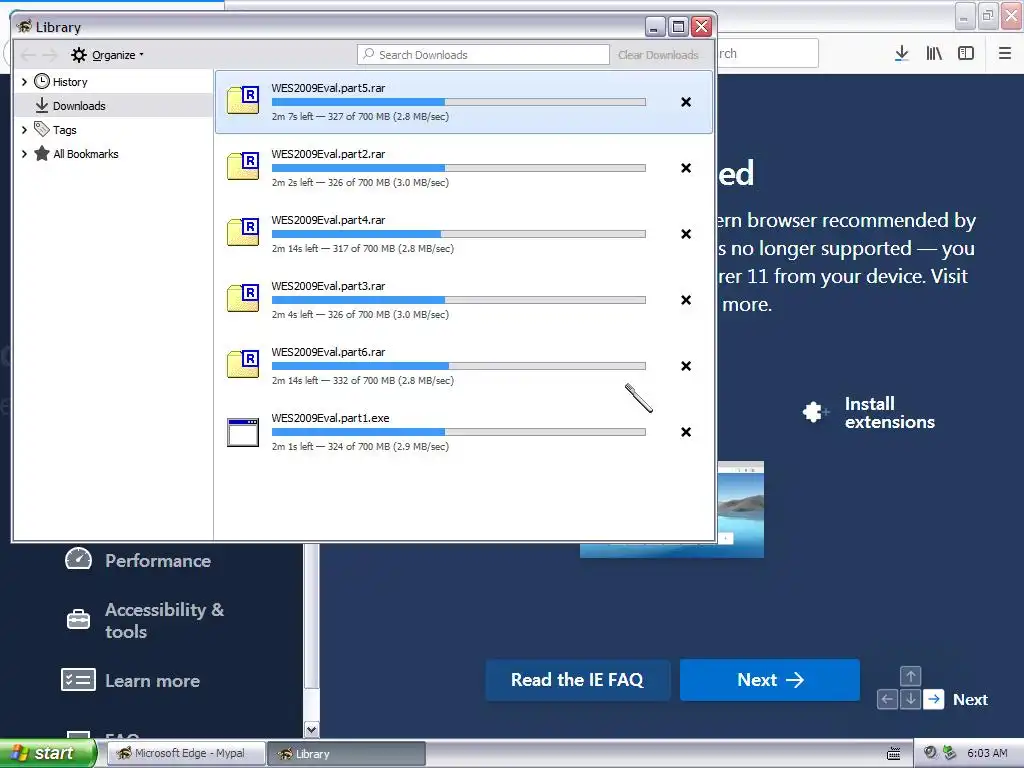Screen dimensions: 1024x768
Task: Cancel the WES2009Eval.part5.rar download
Action: 686,102
